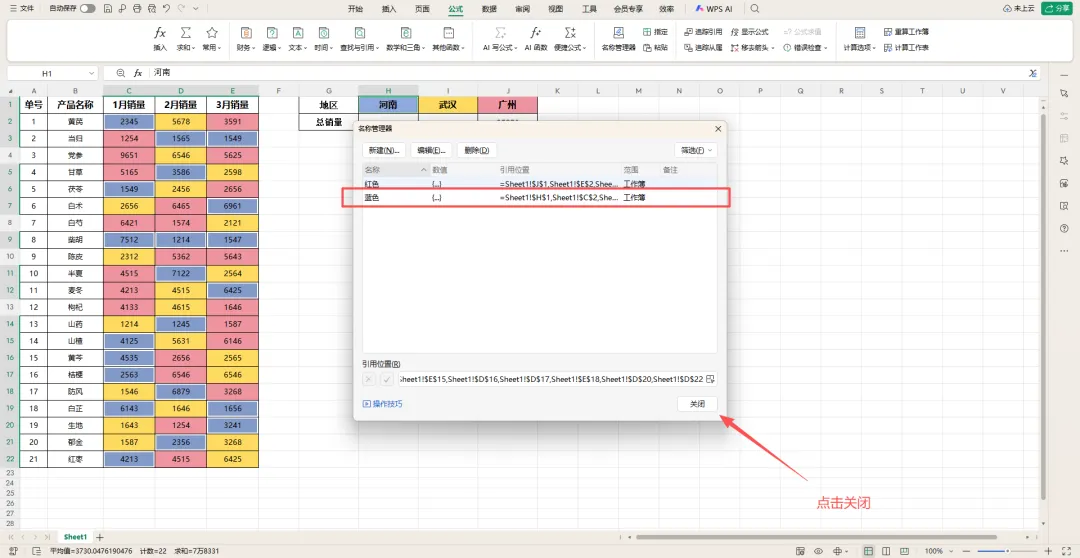Click the search magnifier in the tab bar

click(755, 9)
